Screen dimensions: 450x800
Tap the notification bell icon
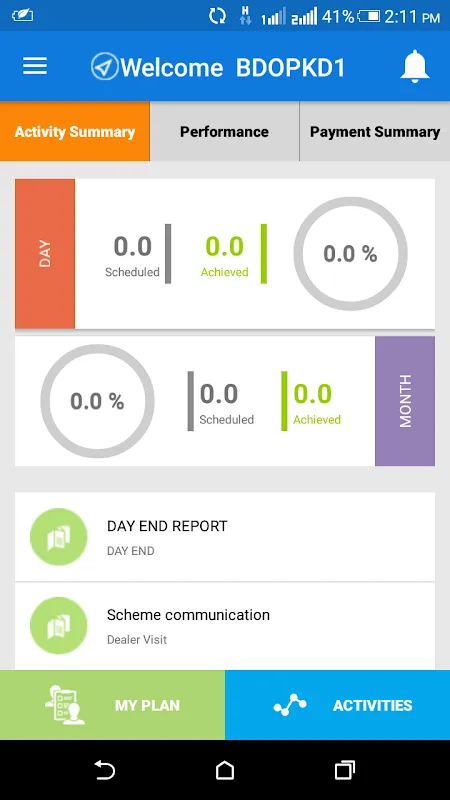[415, 66]
